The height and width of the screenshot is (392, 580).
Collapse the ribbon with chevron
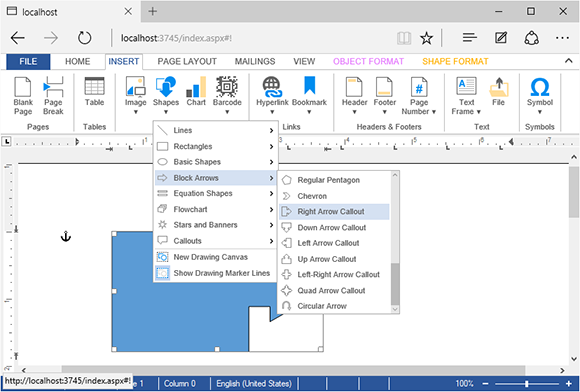coord(569,61)
